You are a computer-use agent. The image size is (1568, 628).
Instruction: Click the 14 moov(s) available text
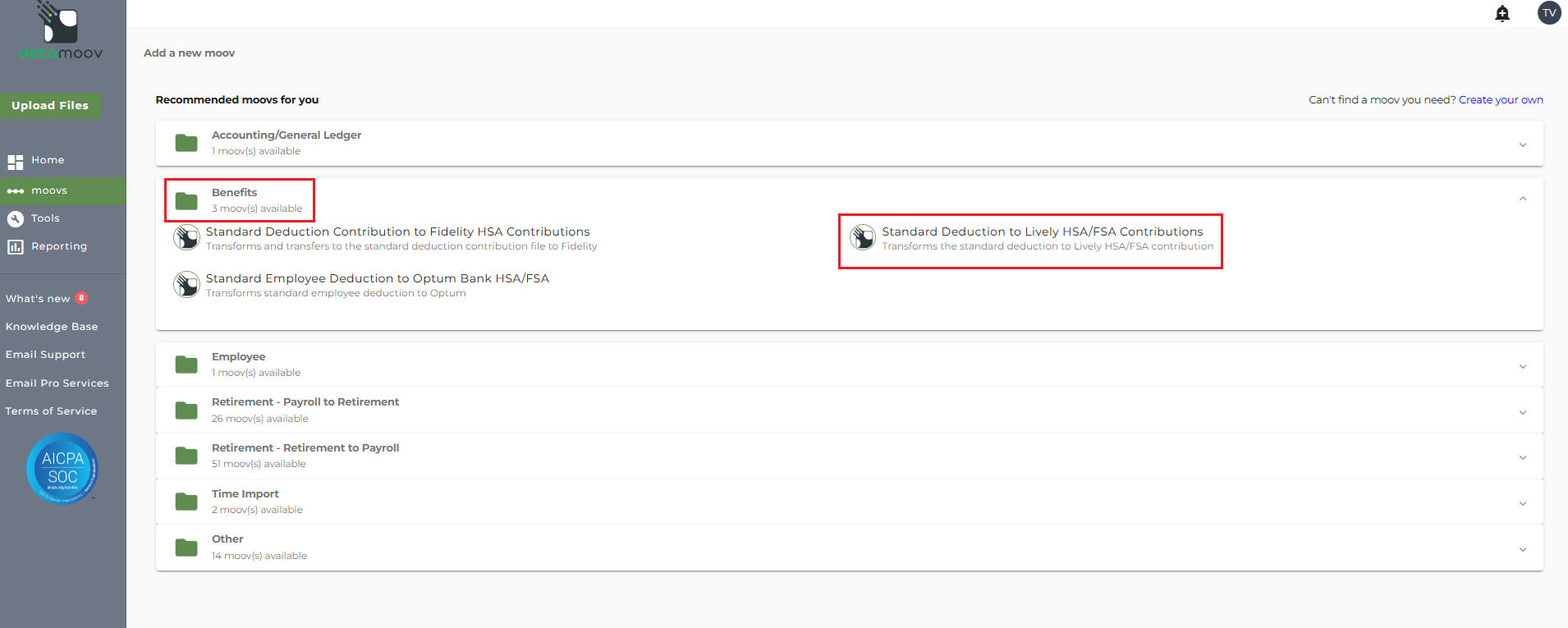coord(259,556)
